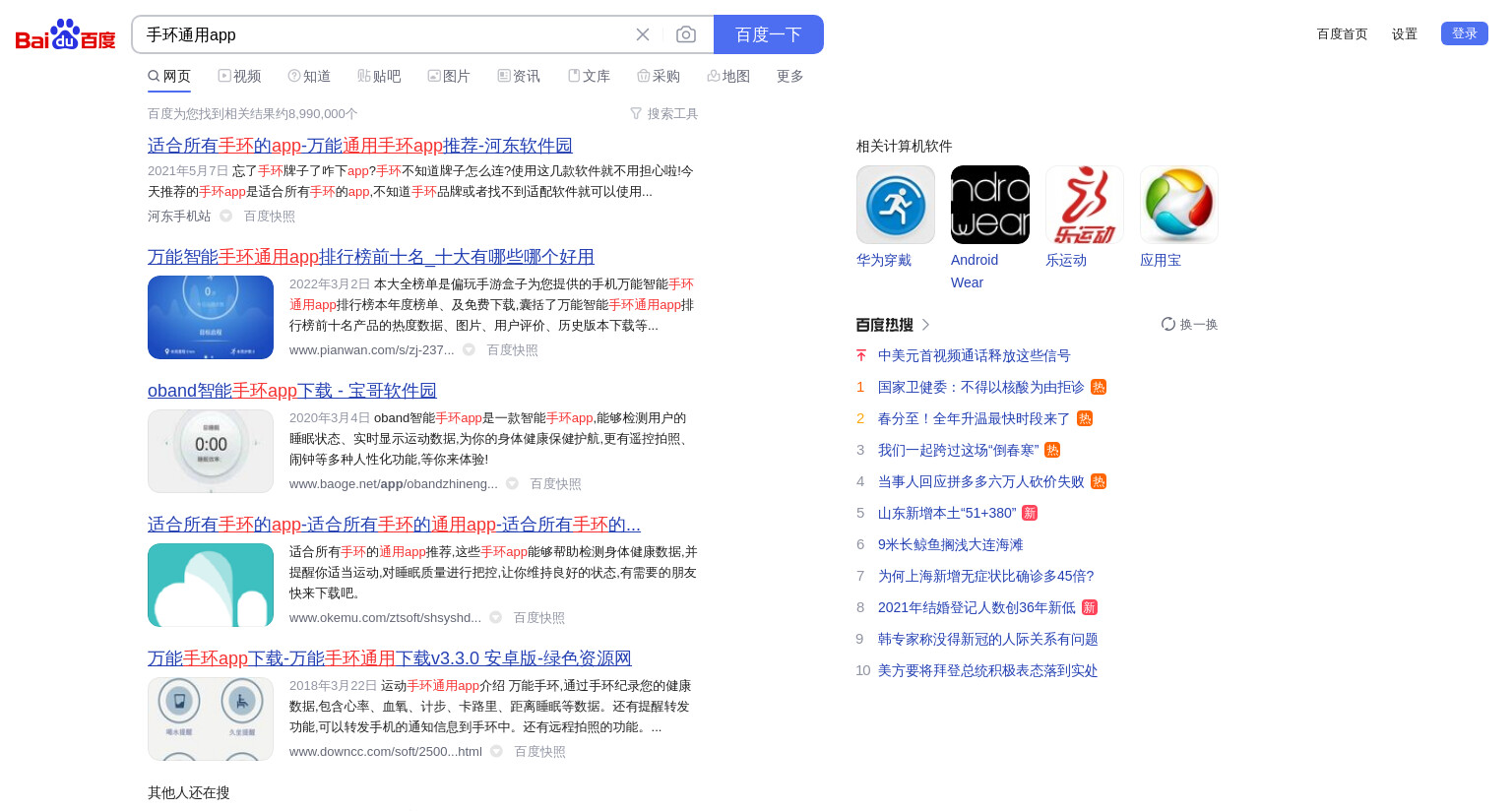Screen dimensions: 1512x811
Task: Switch to the 贴吧 tab
Action: (379, 76)
